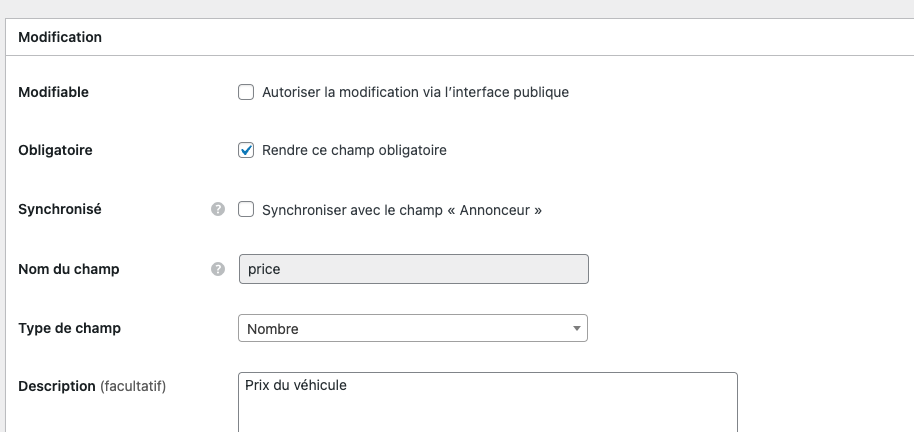
Task: Click label Autoriser la modification via l'interface publique
Action: click(x=415, y=92)
